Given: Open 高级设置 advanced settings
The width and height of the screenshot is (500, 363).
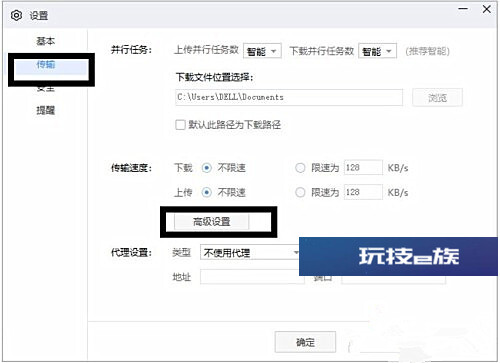Looking at the screenshot, I should 211,221.
